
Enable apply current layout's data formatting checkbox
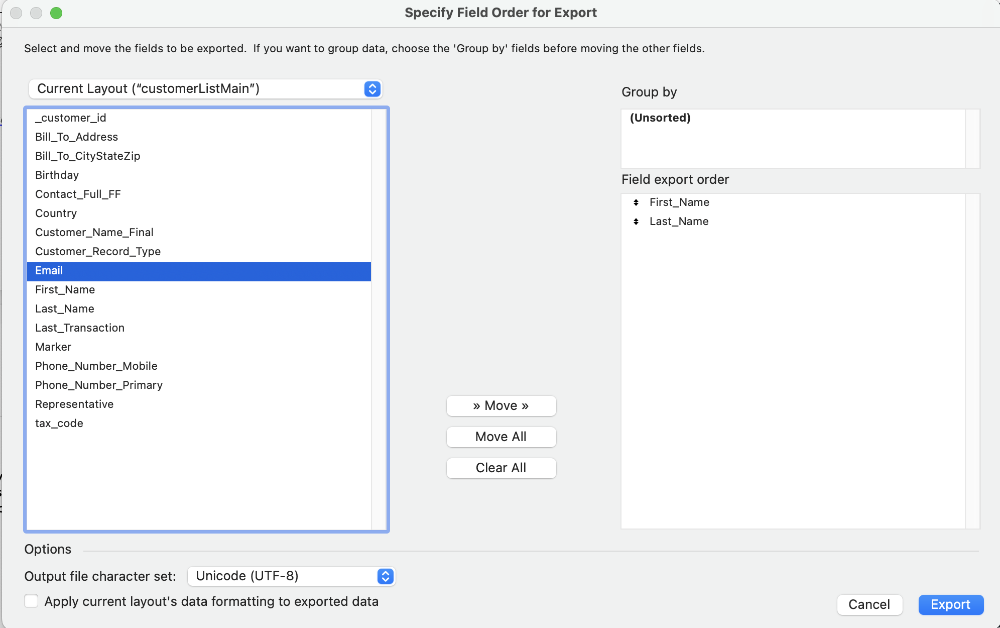[32, 602]
